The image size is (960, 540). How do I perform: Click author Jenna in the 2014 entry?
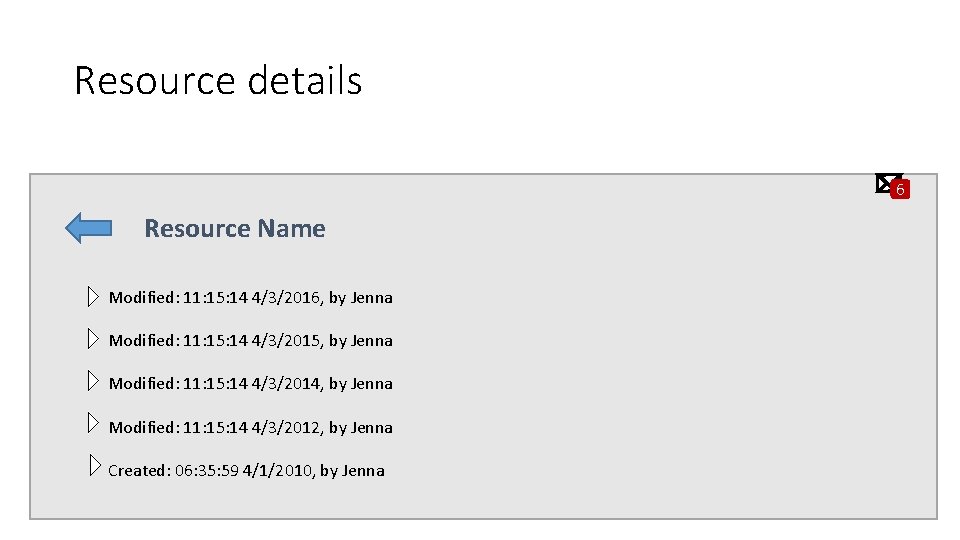click(372, 384)
